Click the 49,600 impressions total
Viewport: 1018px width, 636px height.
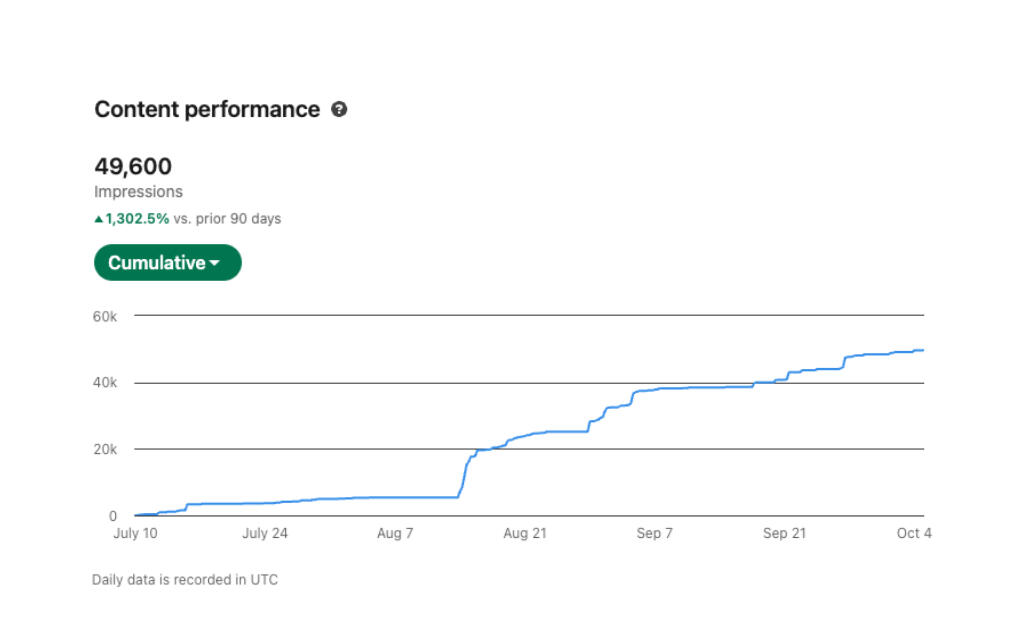click(133, 166)
